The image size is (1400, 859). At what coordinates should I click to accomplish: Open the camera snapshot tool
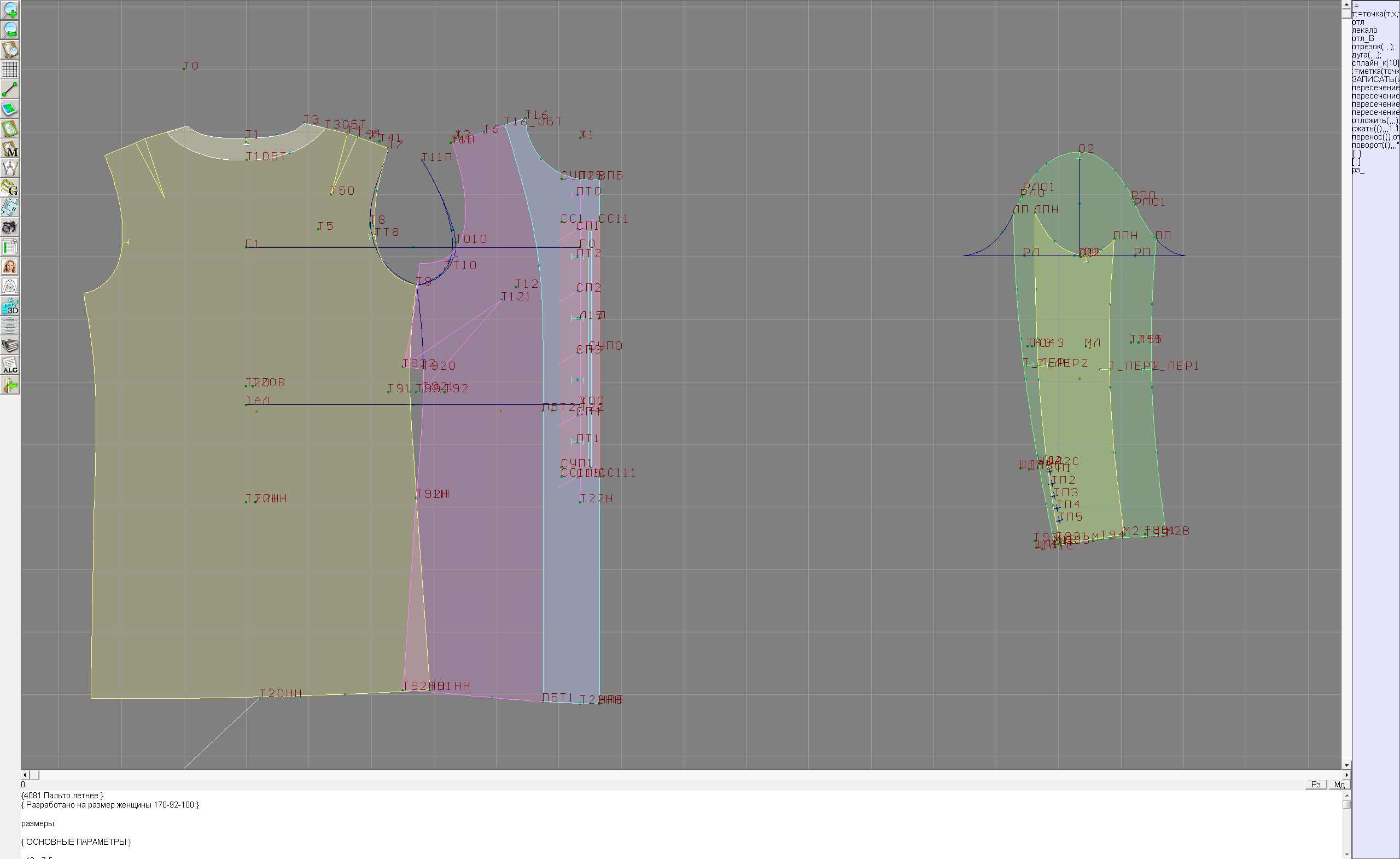(10, 228)
